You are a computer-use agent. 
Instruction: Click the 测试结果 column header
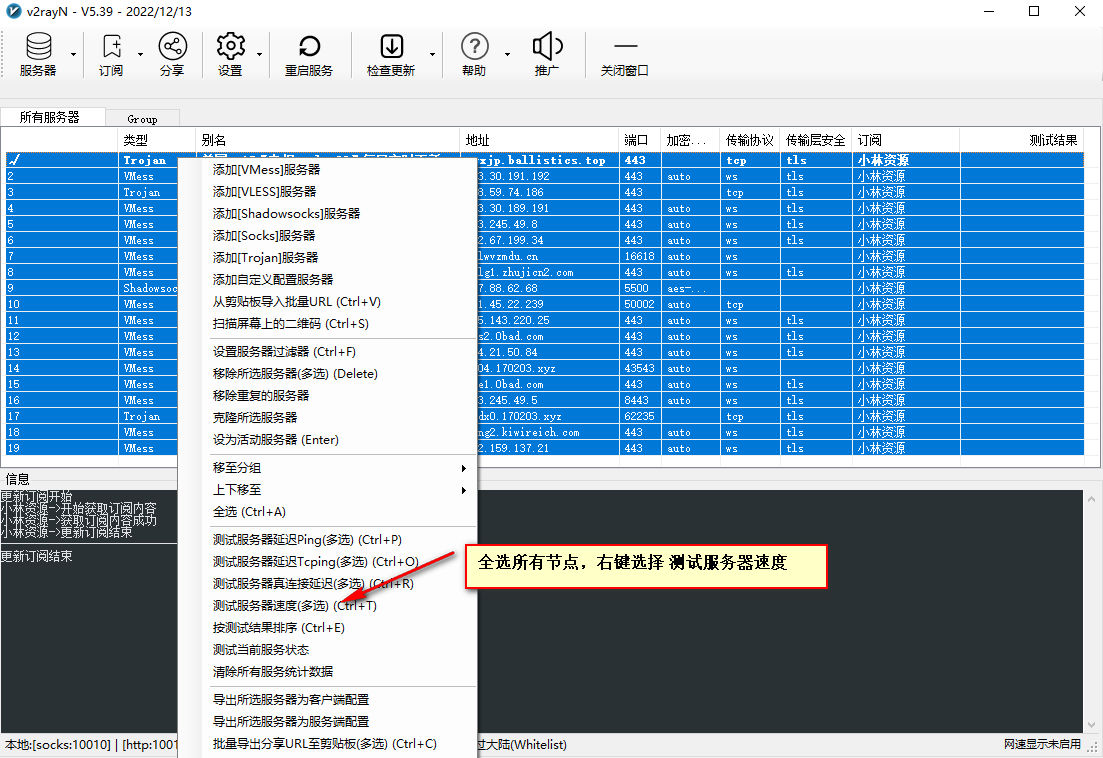[1053, 140]
